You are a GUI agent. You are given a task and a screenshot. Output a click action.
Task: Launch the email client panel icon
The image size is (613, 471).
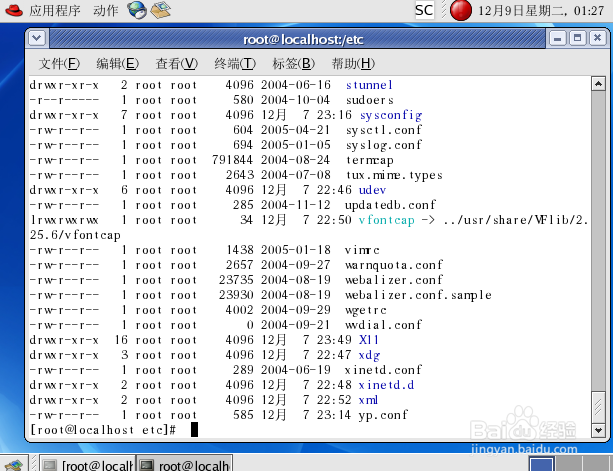(161, 10)
